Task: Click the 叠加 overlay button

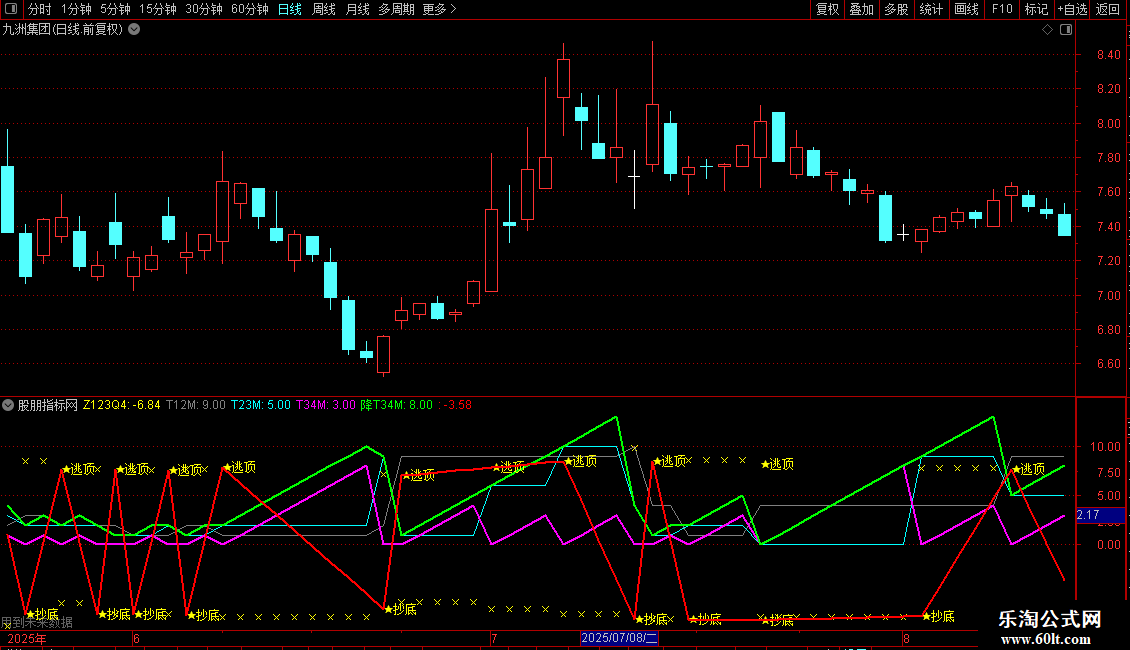Action: [x=862, y=9]
